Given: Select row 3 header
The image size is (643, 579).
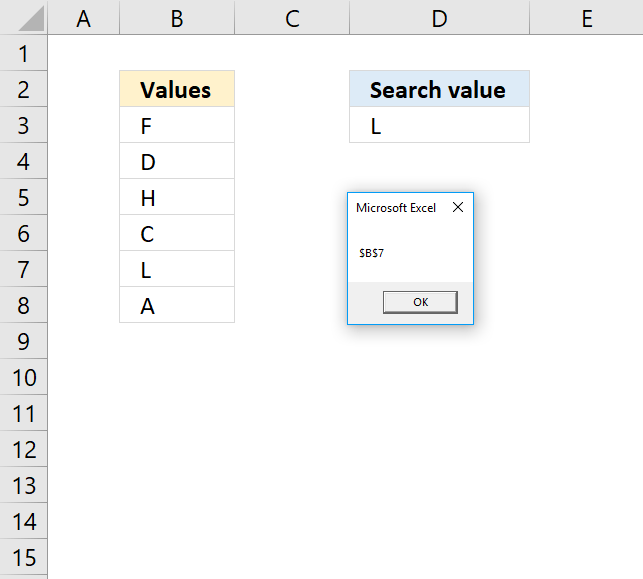Looking at the screenshot, I should point(24,126).
